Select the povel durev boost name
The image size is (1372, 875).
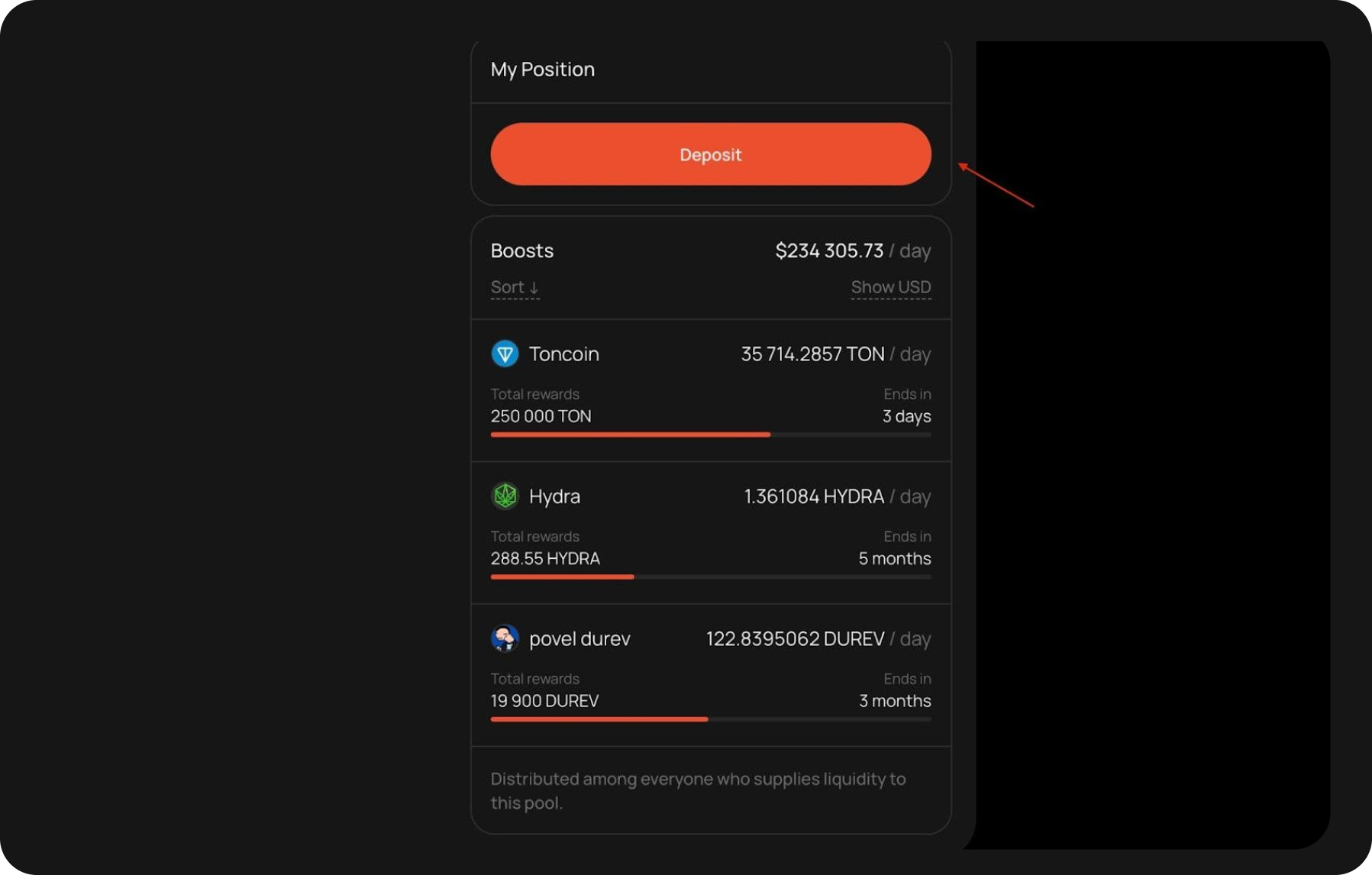point(579,639)
